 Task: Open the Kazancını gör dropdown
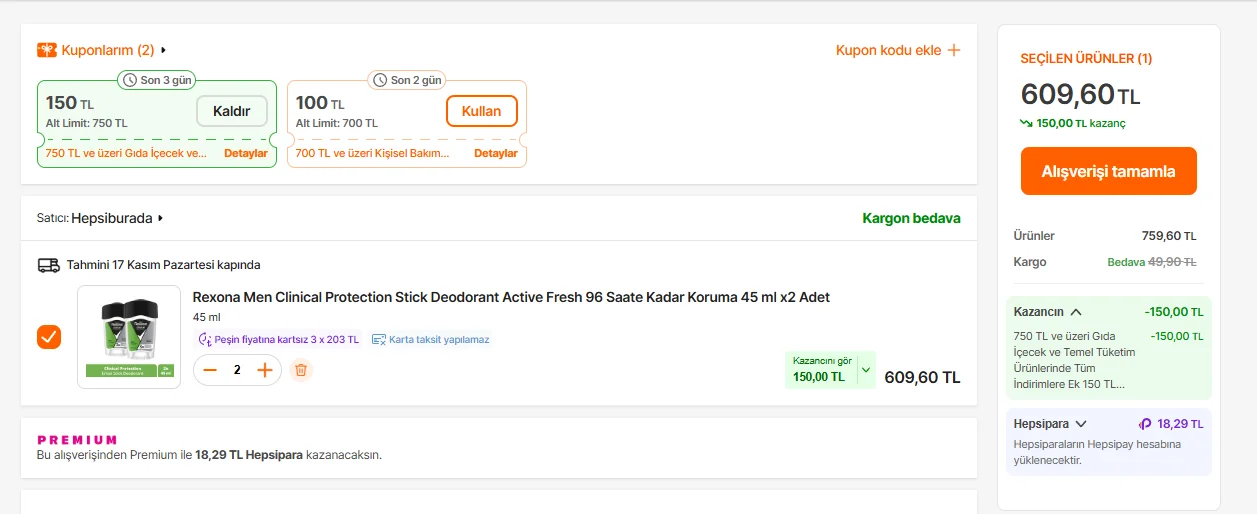click(x=866, y=370)
